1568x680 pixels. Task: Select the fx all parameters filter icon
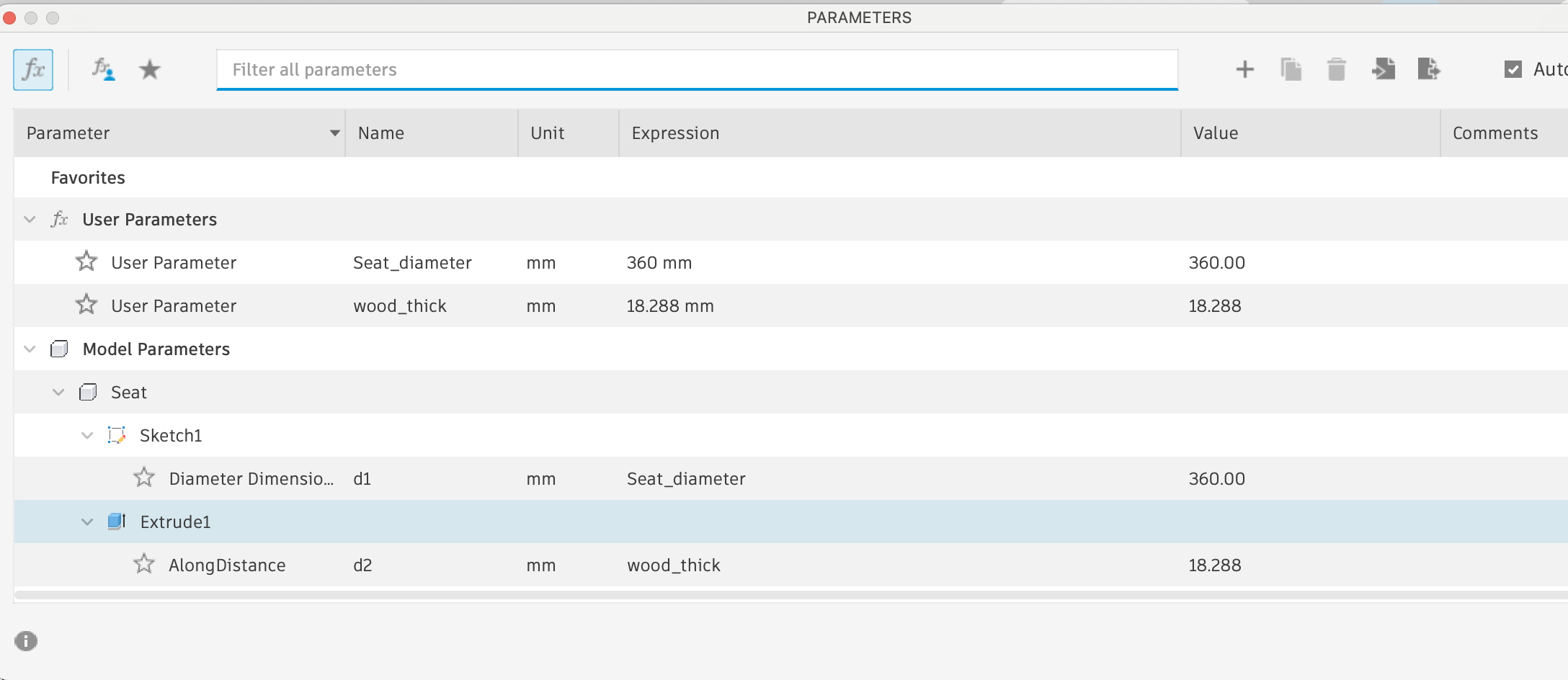[x=33, y=70]
